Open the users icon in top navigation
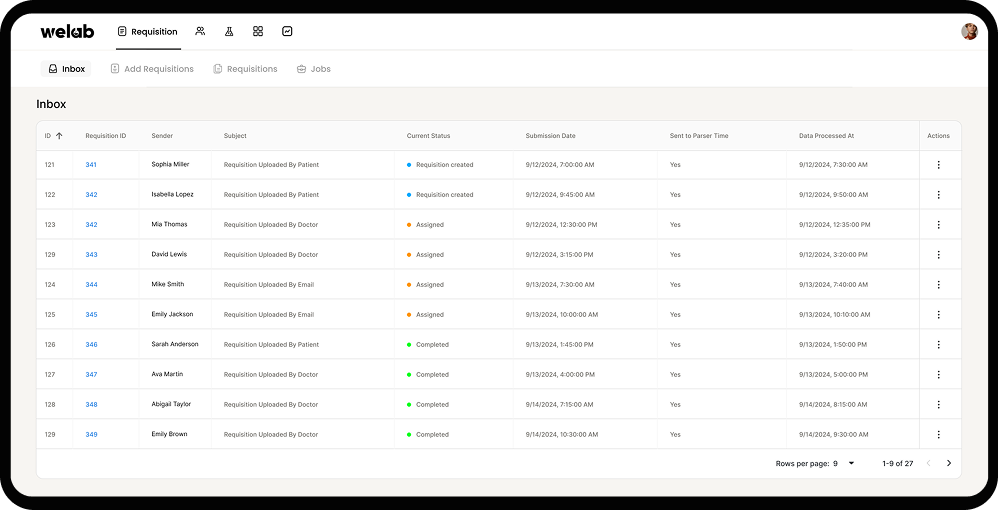This screenshot has height=510, width=998. coord(200,31)
